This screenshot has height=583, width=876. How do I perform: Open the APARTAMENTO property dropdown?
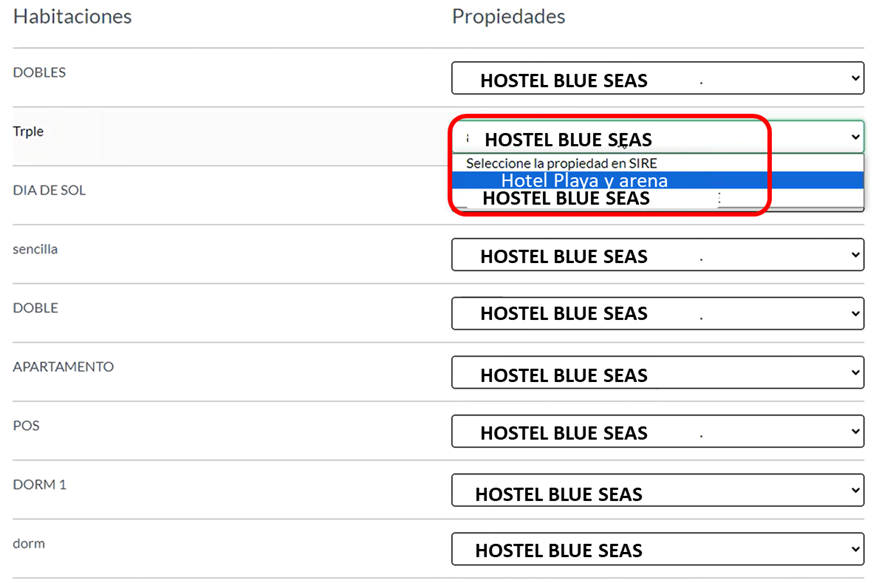(657, 374)
